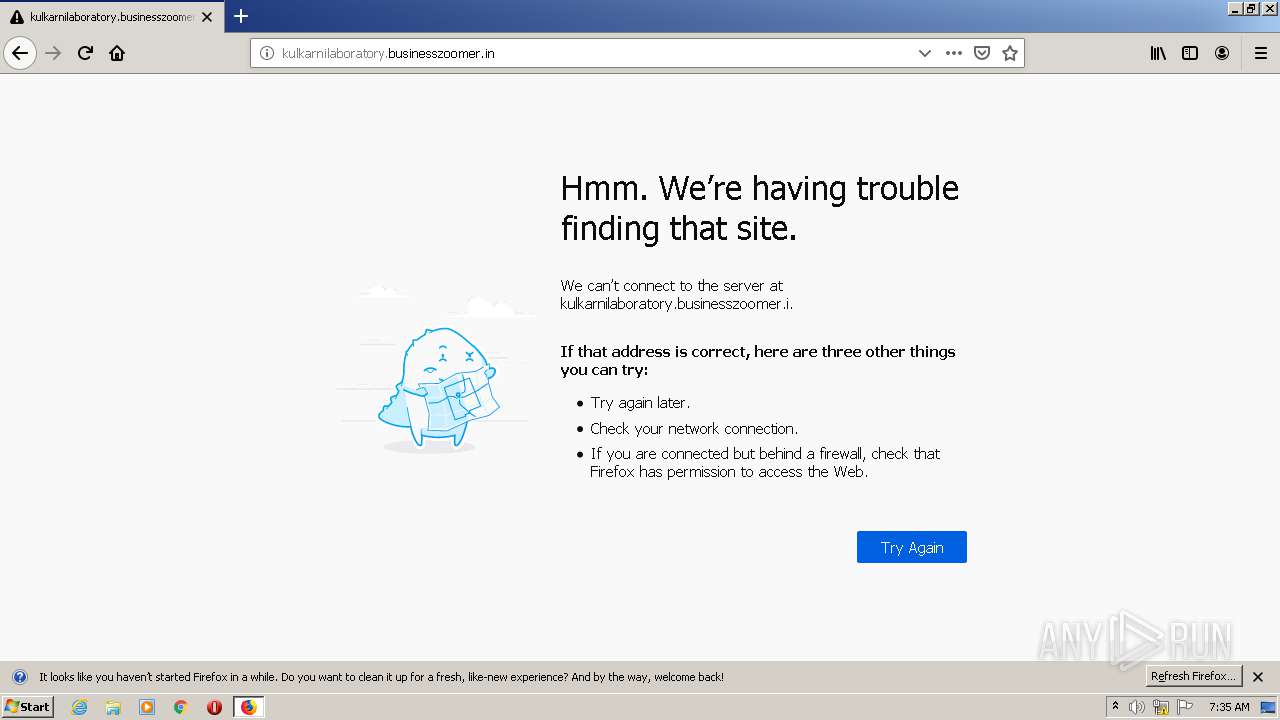The image size is (1280, 720).
Task: Open the Firefox hamburger menu
Action: tap(1260, 53)
